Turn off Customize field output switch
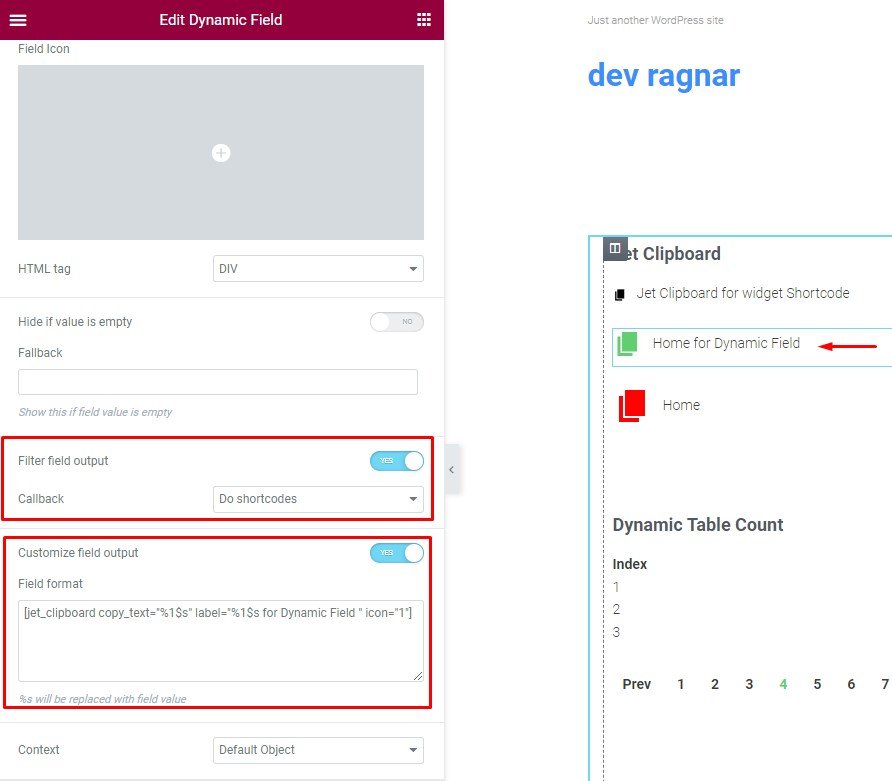The height and width of the screenshot is (781, 892). 397,553
